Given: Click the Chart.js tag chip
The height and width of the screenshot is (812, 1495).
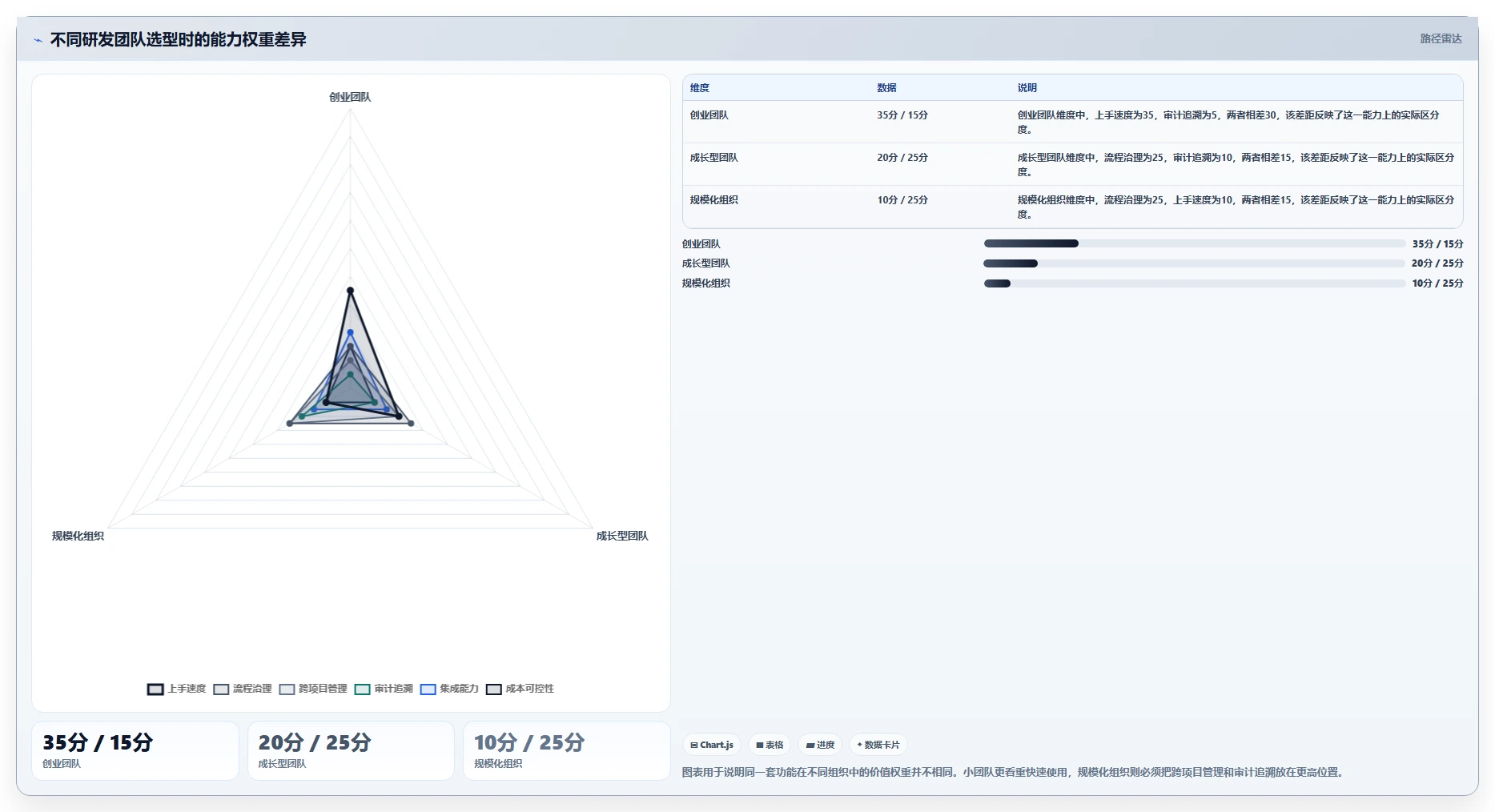Looking at the screenshot, I should pos(712,745).
